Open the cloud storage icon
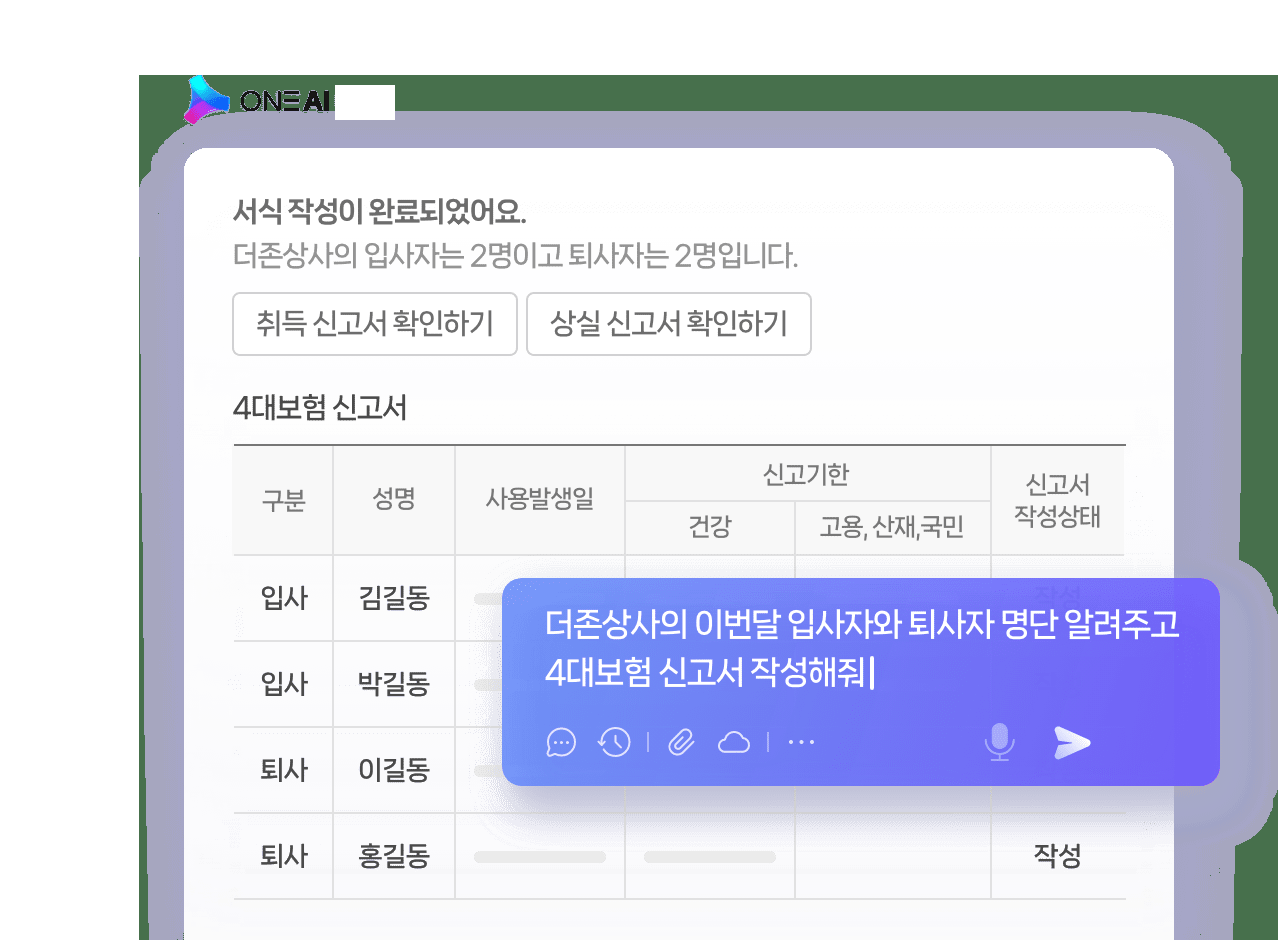This screenshot has width=1280, height=940. (734, 742)
